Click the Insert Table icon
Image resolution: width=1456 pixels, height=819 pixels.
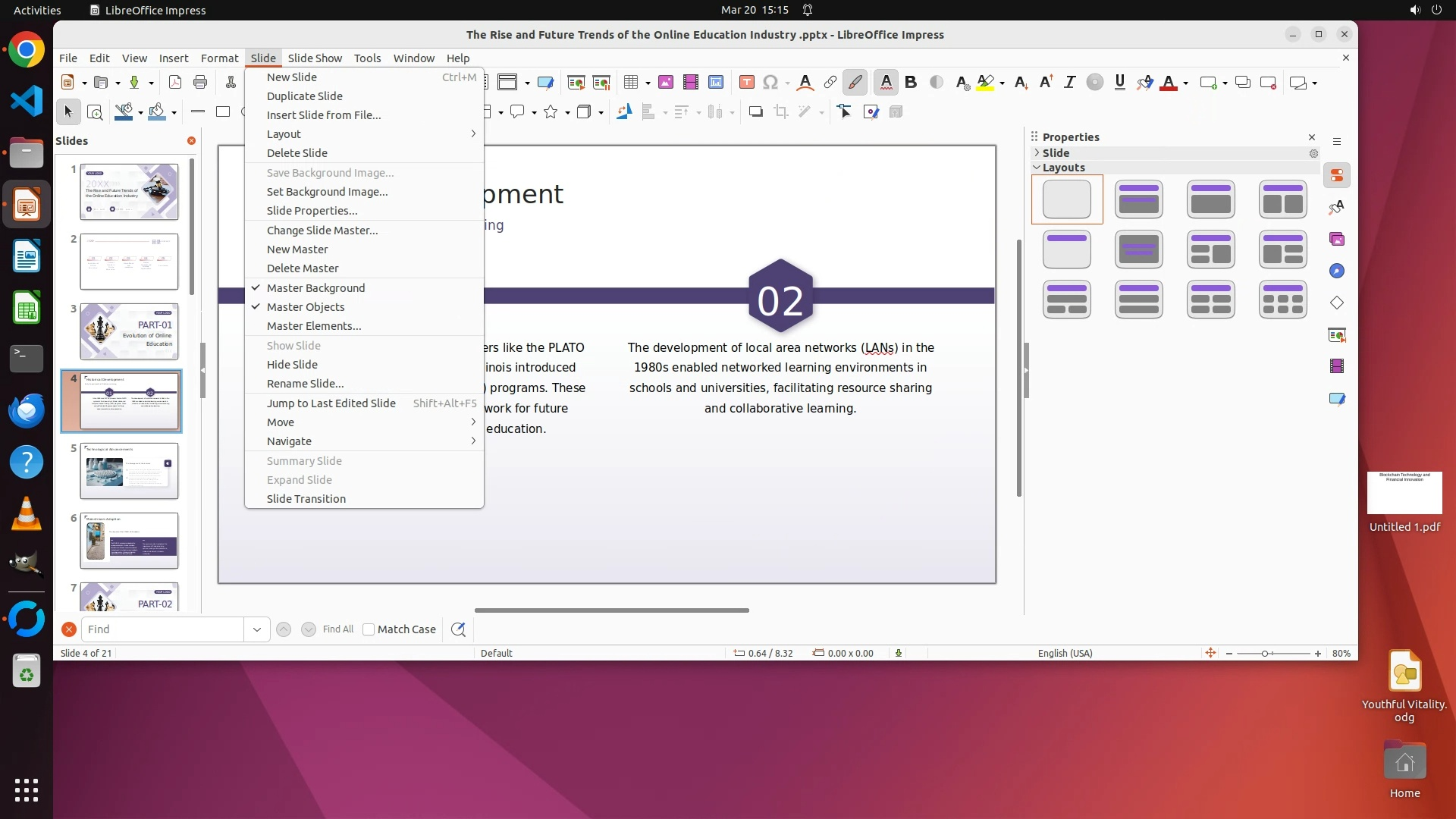tap(630, 83)
